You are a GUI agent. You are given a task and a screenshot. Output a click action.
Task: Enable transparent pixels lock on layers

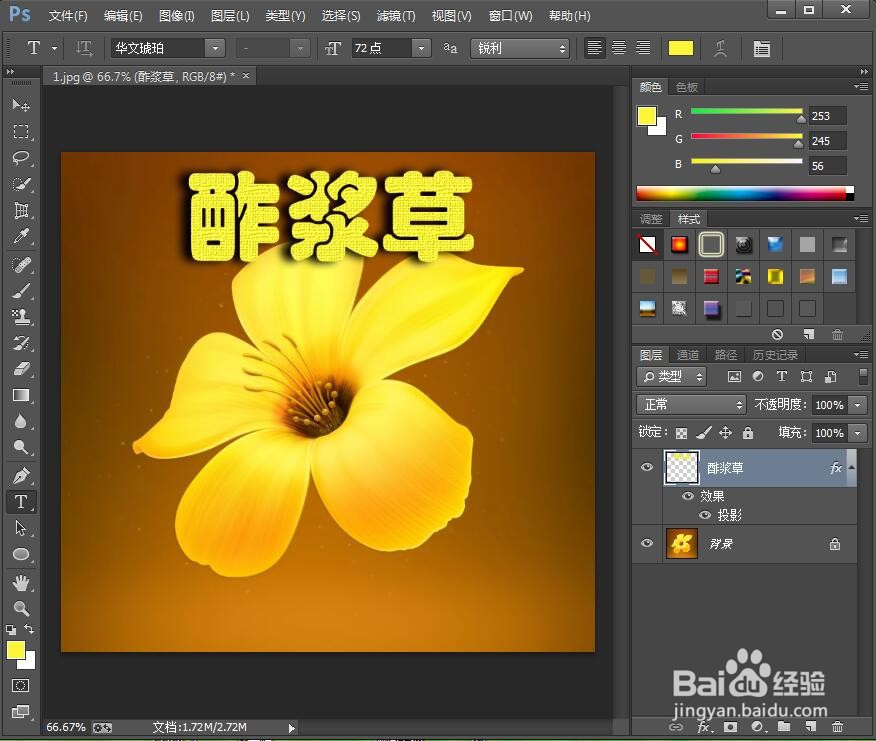click(684, 432)
